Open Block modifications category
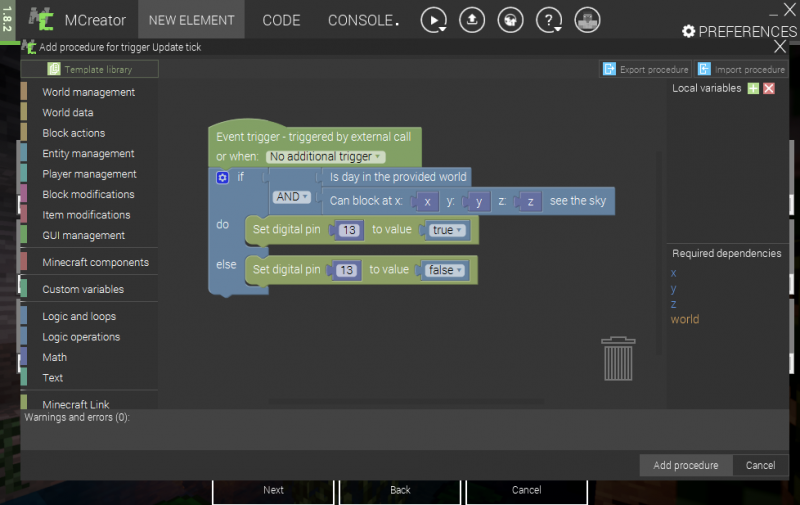800x505 pixels. 88,194
